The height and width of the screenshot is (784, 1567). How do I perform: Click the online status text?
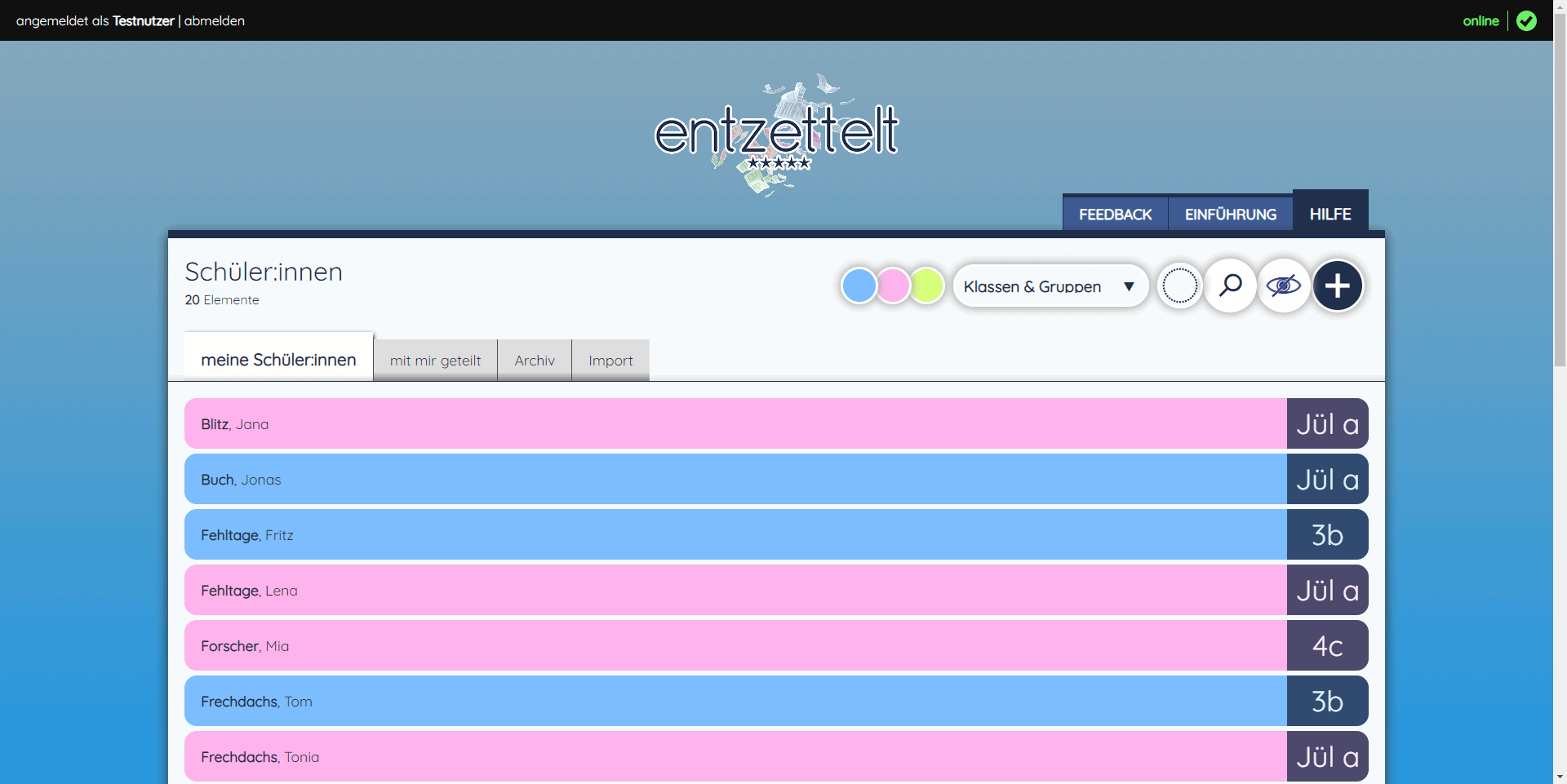[x=1480, y=20]
